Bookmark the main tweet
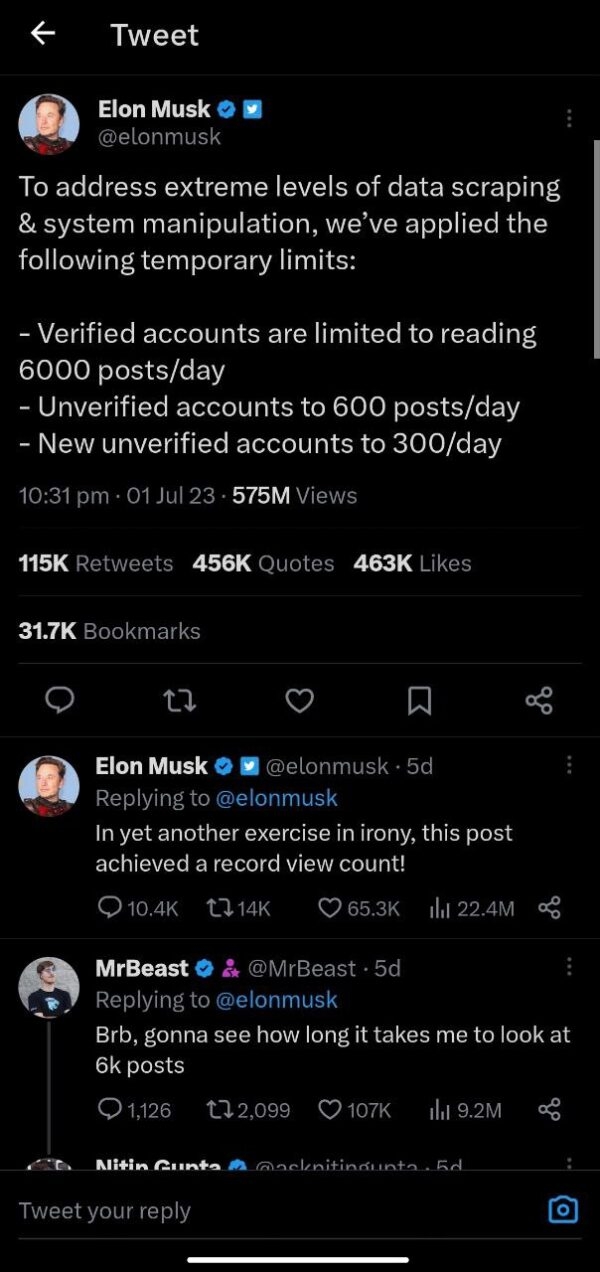 [419, 701]
